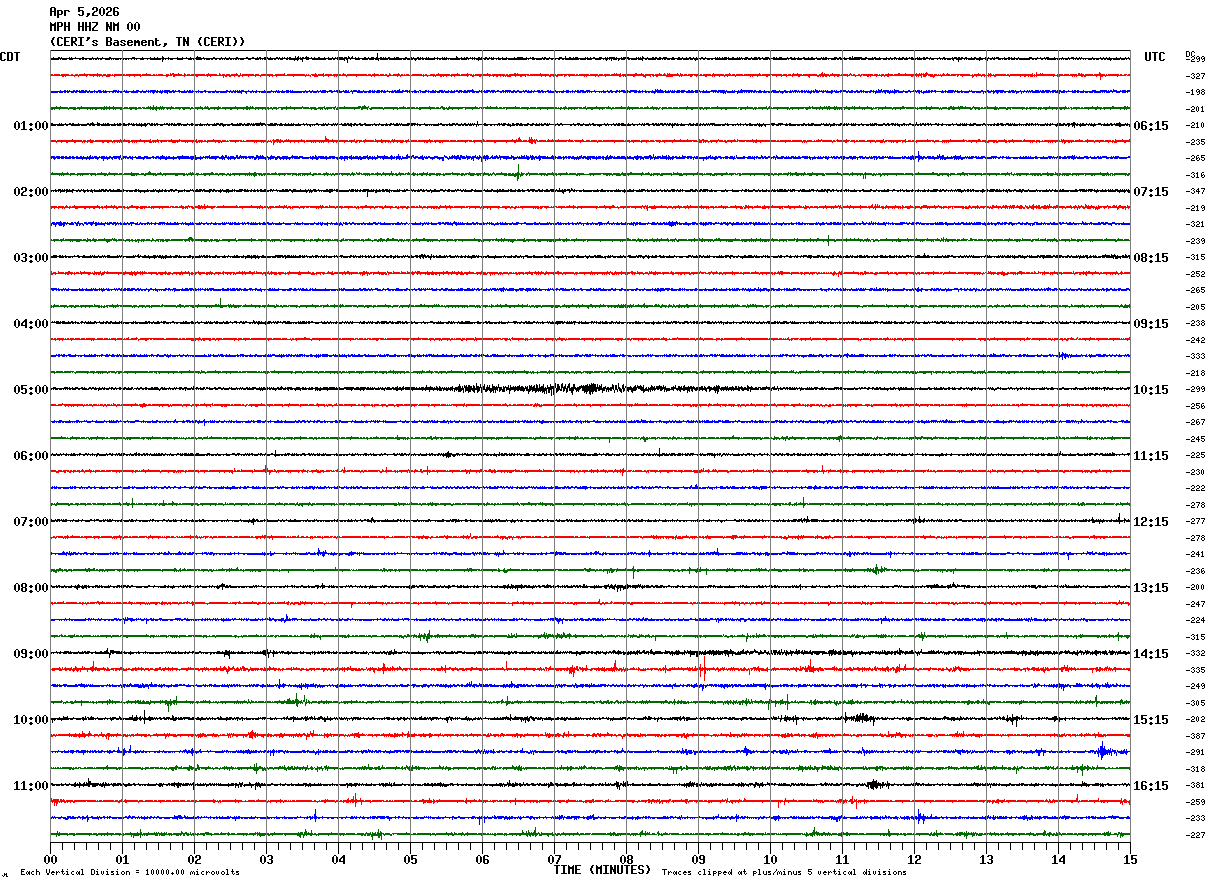Click the bottom-axis minute tick label '07'
Image resolution: width=1210 pixels, height=886 pixels.
(554, 859)
